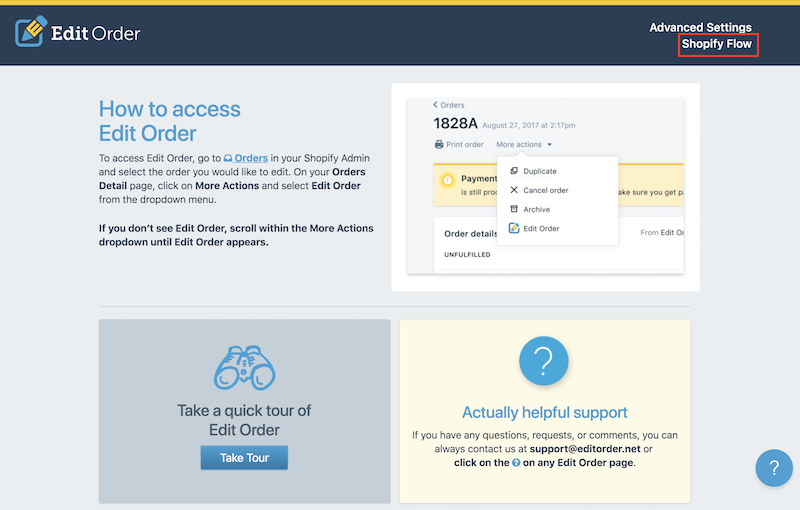Click the UNFULFILLED status label
800x510 pixels.
click(467, 254)
